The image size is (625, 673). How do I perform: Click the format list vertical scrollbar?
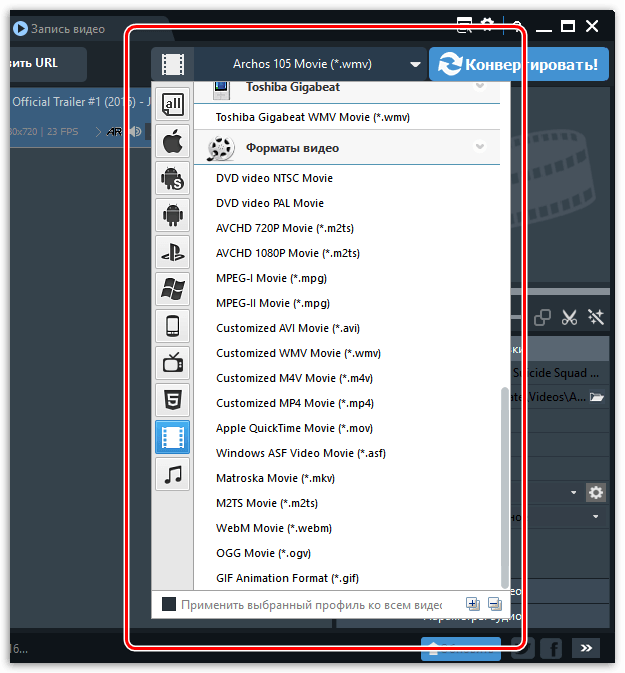click(505, 488)
